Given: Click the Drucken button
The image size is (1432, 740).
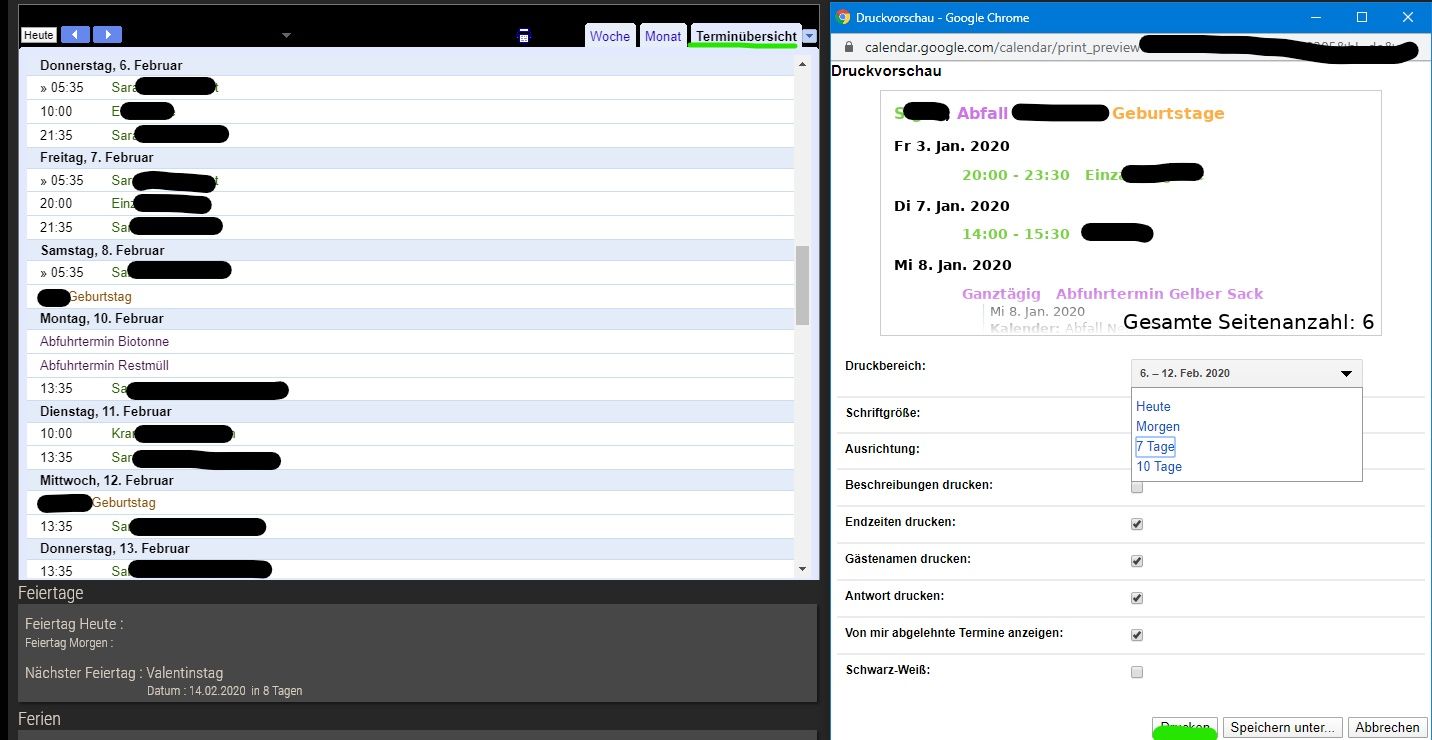Looking at the screenshot, I should click(1185, 727).
